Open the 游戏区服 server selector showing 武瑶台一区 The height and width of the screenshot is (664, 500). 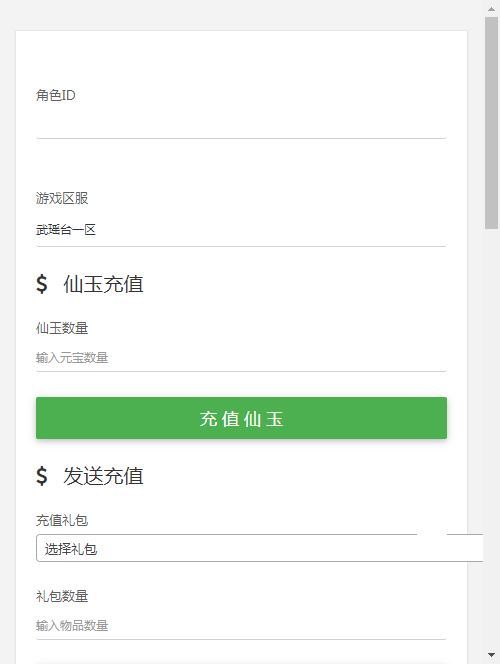pyautogui.click(x=241, y=230)
